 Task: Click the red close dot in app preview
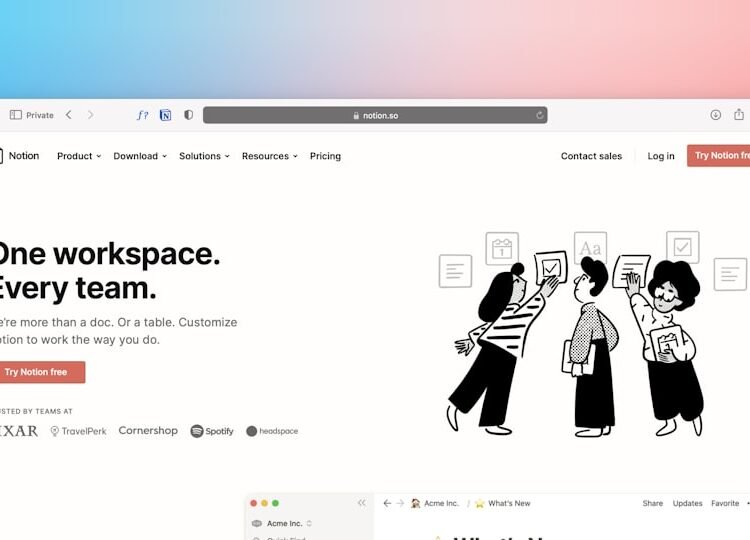(x=254, y=503)
